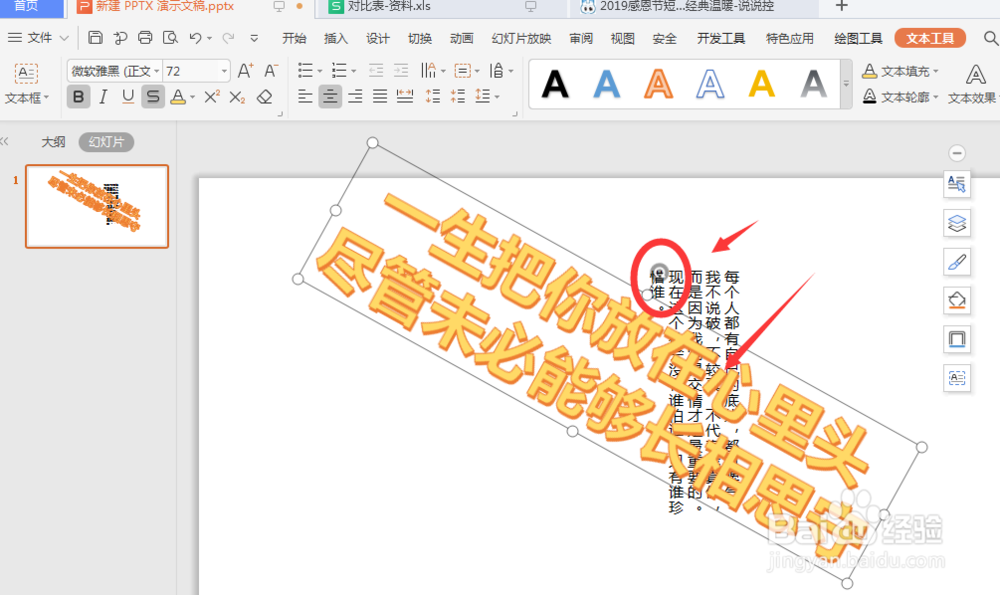The width and height of the screenshot is (1000, 595).
Task: Toggle center alignment
Action: [330, 97]
